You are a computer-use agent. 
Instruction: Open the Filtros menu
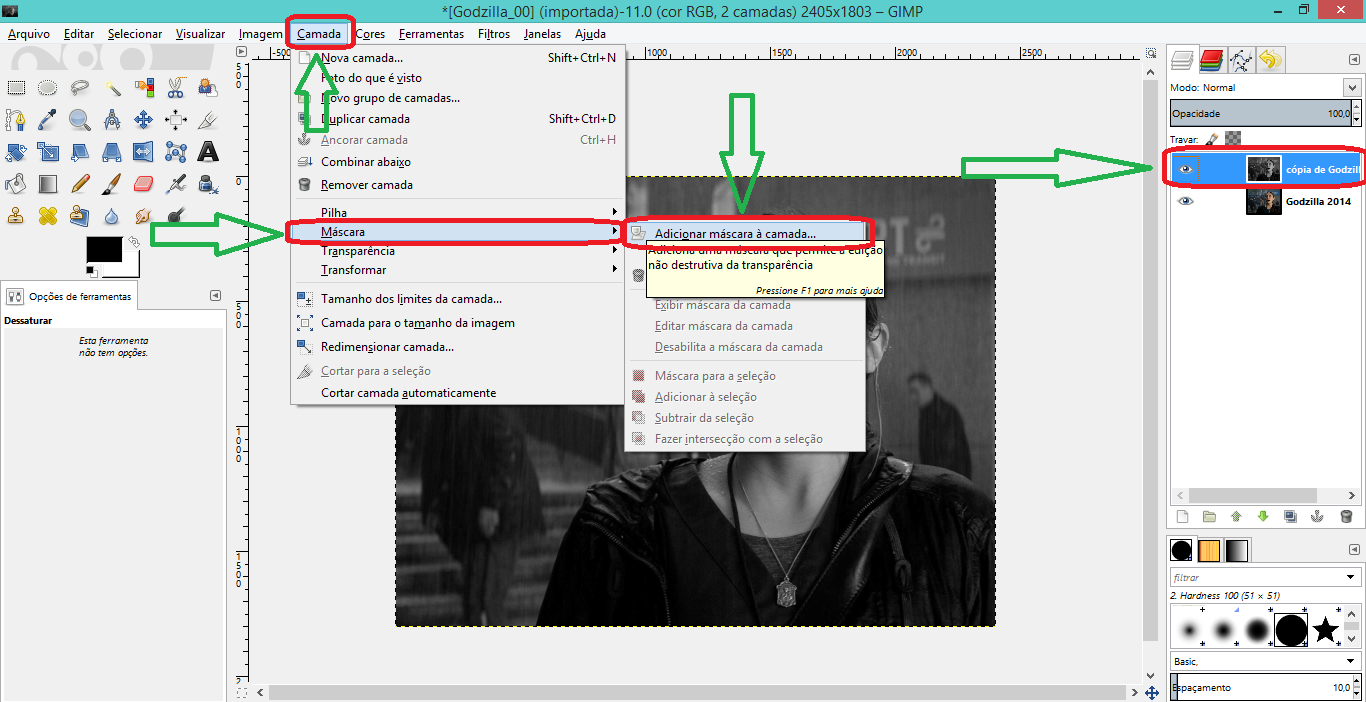click(x=494, y=34)
